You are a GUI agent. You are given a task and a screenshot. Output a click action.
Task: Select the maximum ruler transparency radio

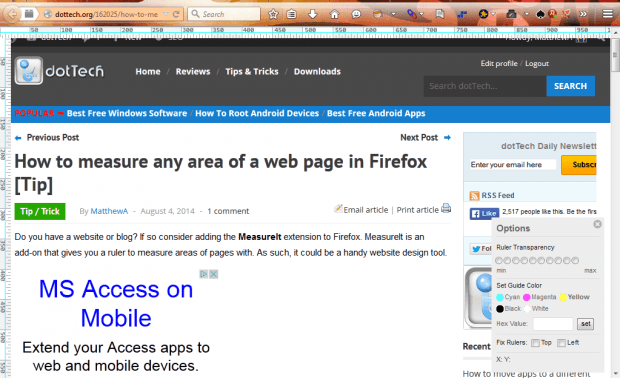click(x=575, y=261)
